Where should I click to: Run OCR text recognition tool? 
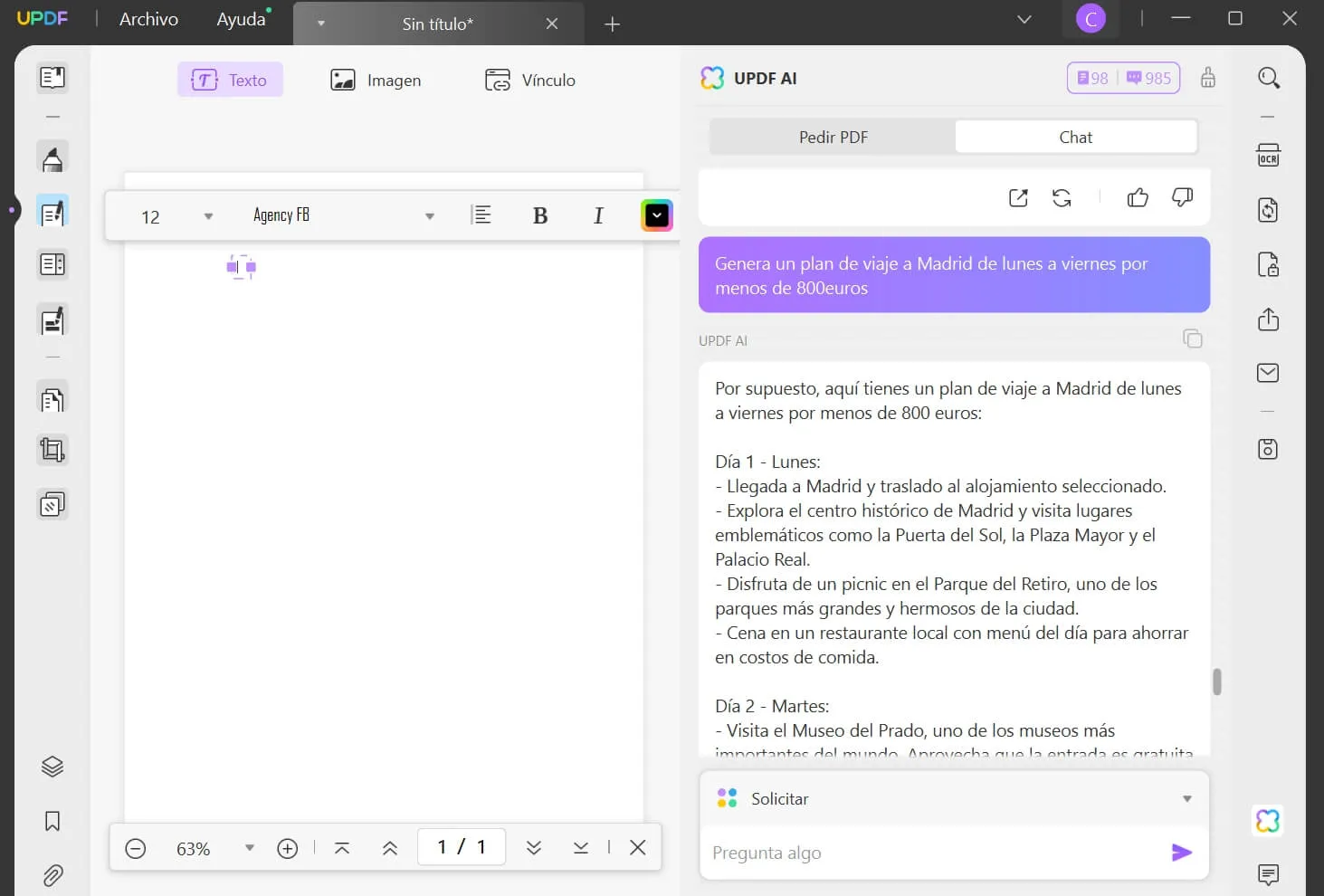point(1269,156)
